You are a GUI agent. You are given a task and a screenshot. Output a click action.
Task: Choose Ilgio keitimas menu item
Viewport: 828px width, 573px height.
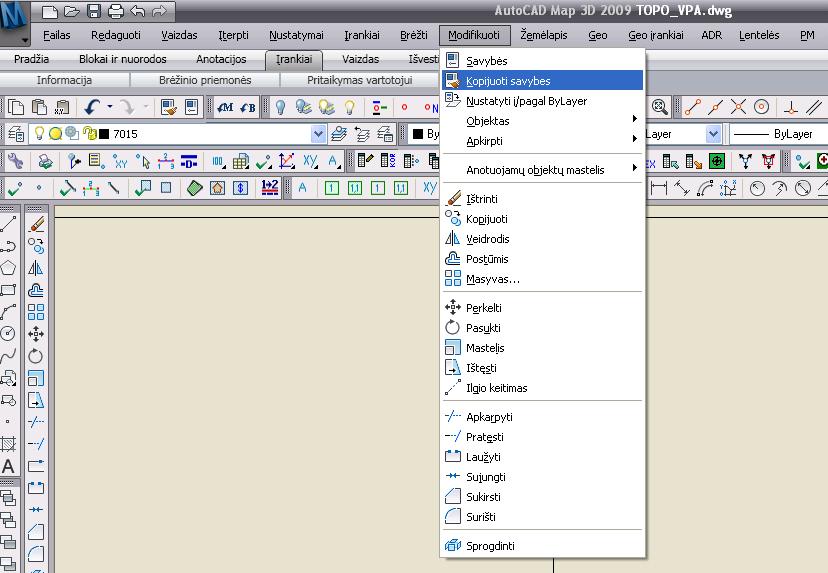(542, 388)
